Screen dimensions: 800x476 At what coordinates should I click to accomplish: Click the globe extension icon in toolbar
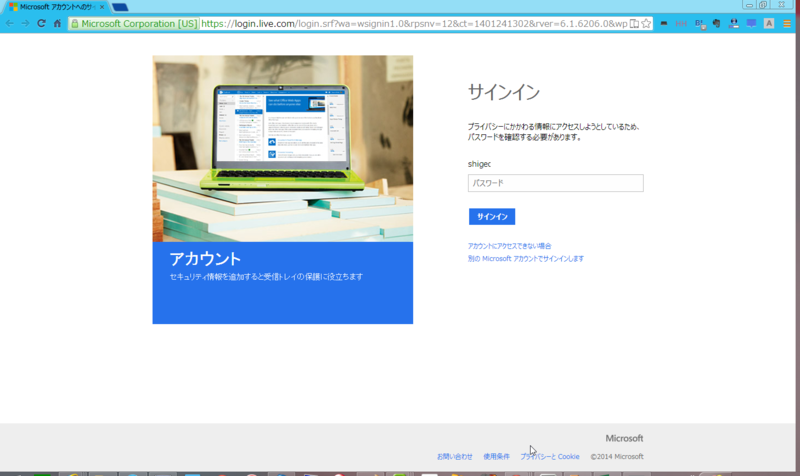(734, 23)
